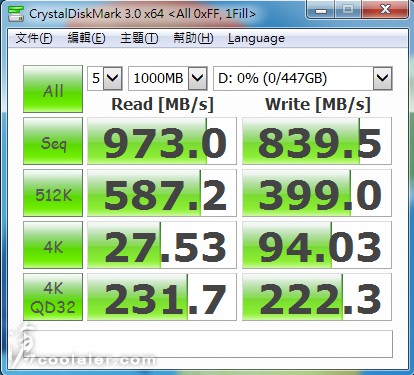
Task: Click the CrystalDiskMark app icon in title bar
Action: pos(15,13)
